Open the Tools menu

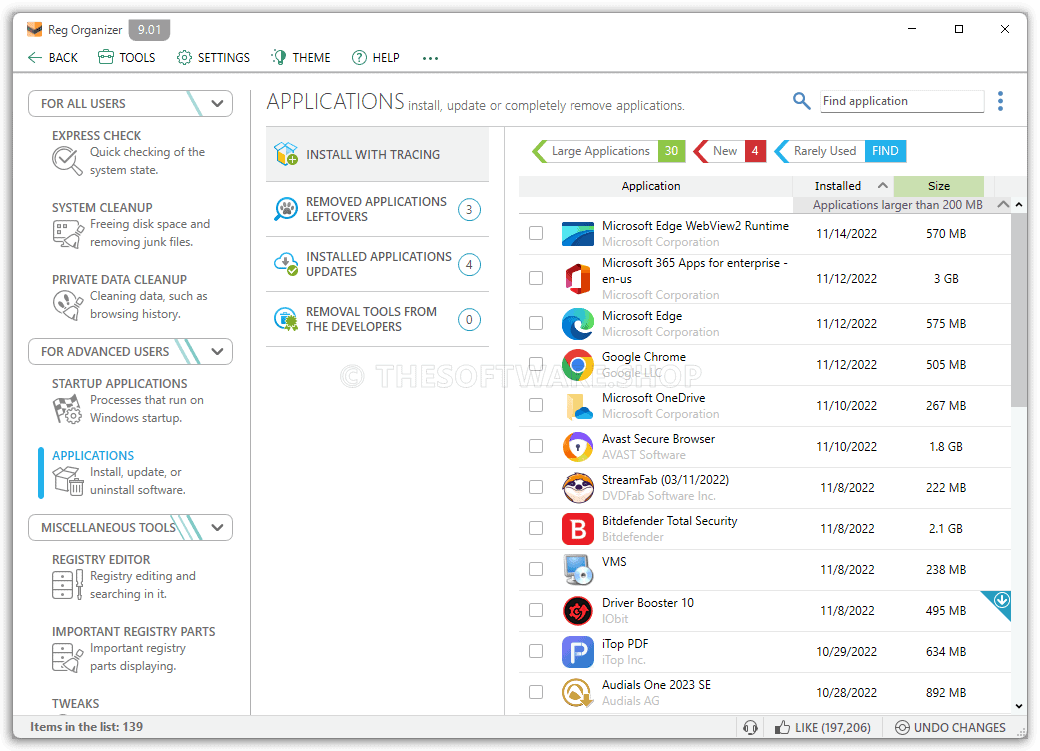coord(127,58)
